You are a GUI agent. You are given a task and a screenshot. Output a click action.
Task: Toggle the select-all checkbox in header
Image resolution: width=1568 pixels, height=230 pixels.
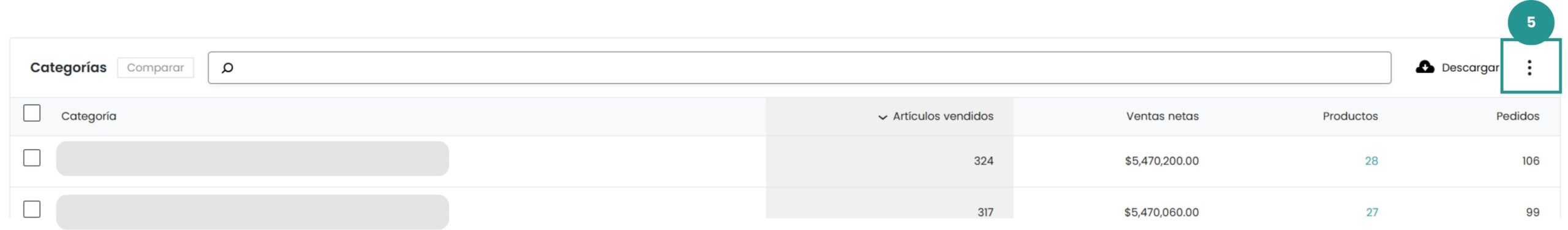point(32,113)
